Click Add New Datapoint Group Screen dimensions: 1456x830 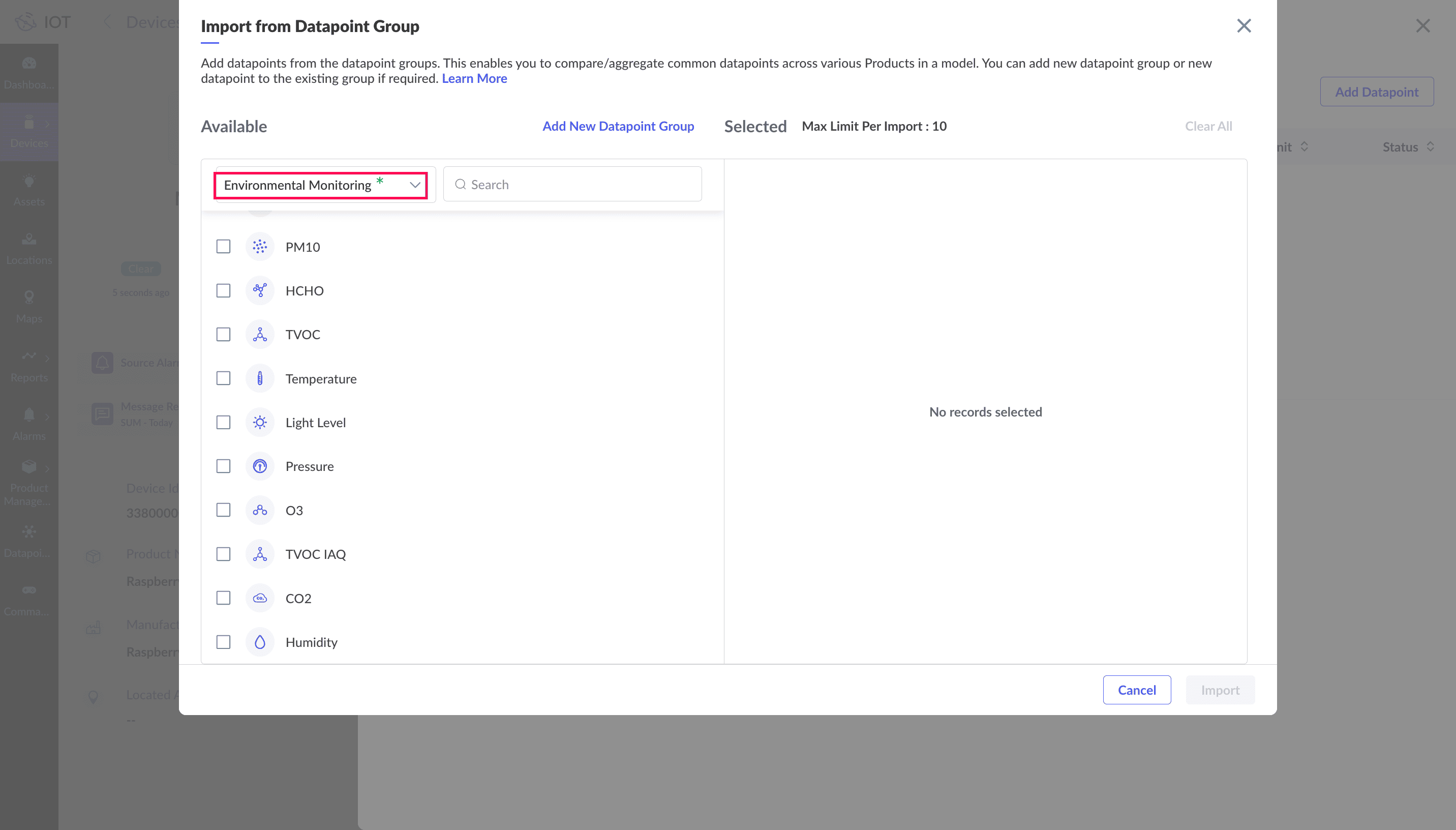point(618,126)
